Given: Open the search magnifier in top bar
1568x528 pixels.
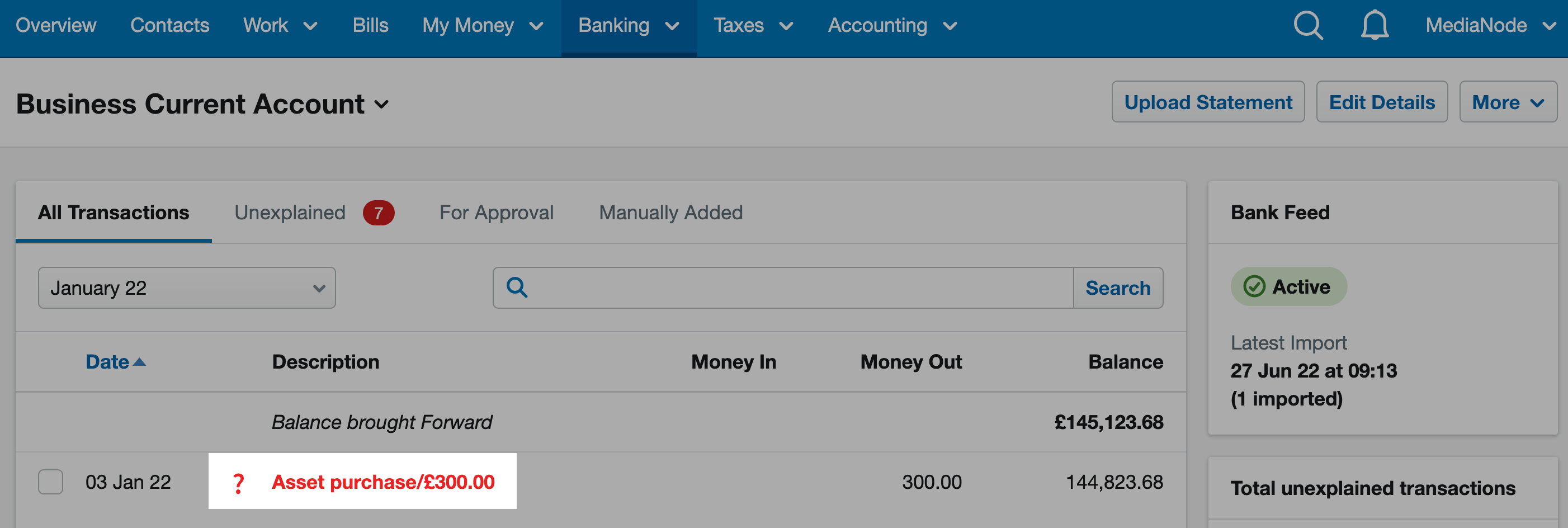Looking at the screenshot, I should pos(1307,26).
